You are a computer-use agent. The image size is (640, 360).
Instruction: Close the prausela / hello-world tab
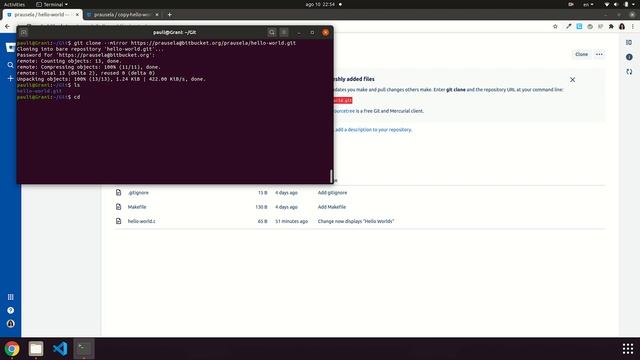pos(77,15)
